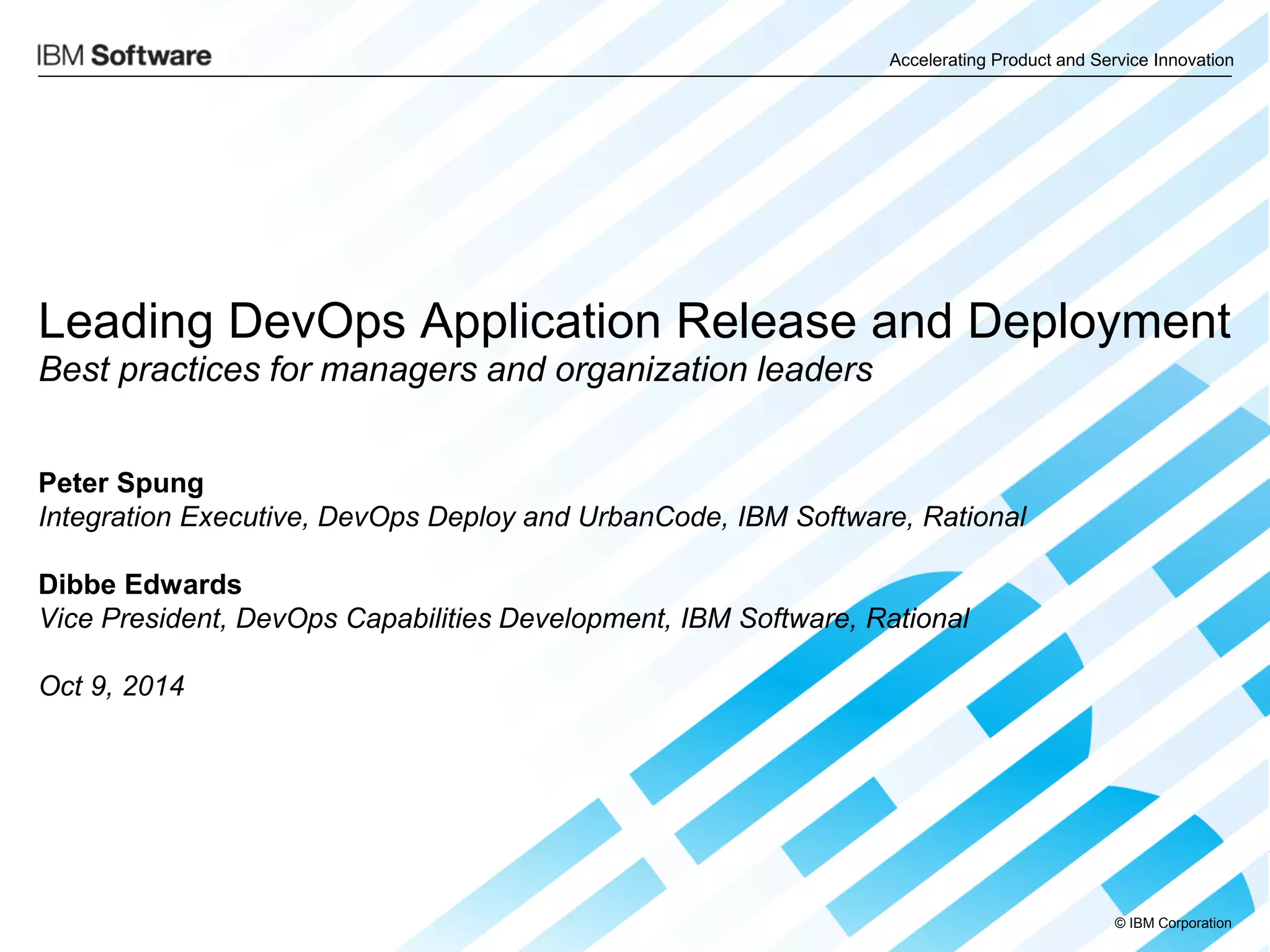
Task: Click Dibbe Edwards' Vice President job title line
Action: click(504, 619)
